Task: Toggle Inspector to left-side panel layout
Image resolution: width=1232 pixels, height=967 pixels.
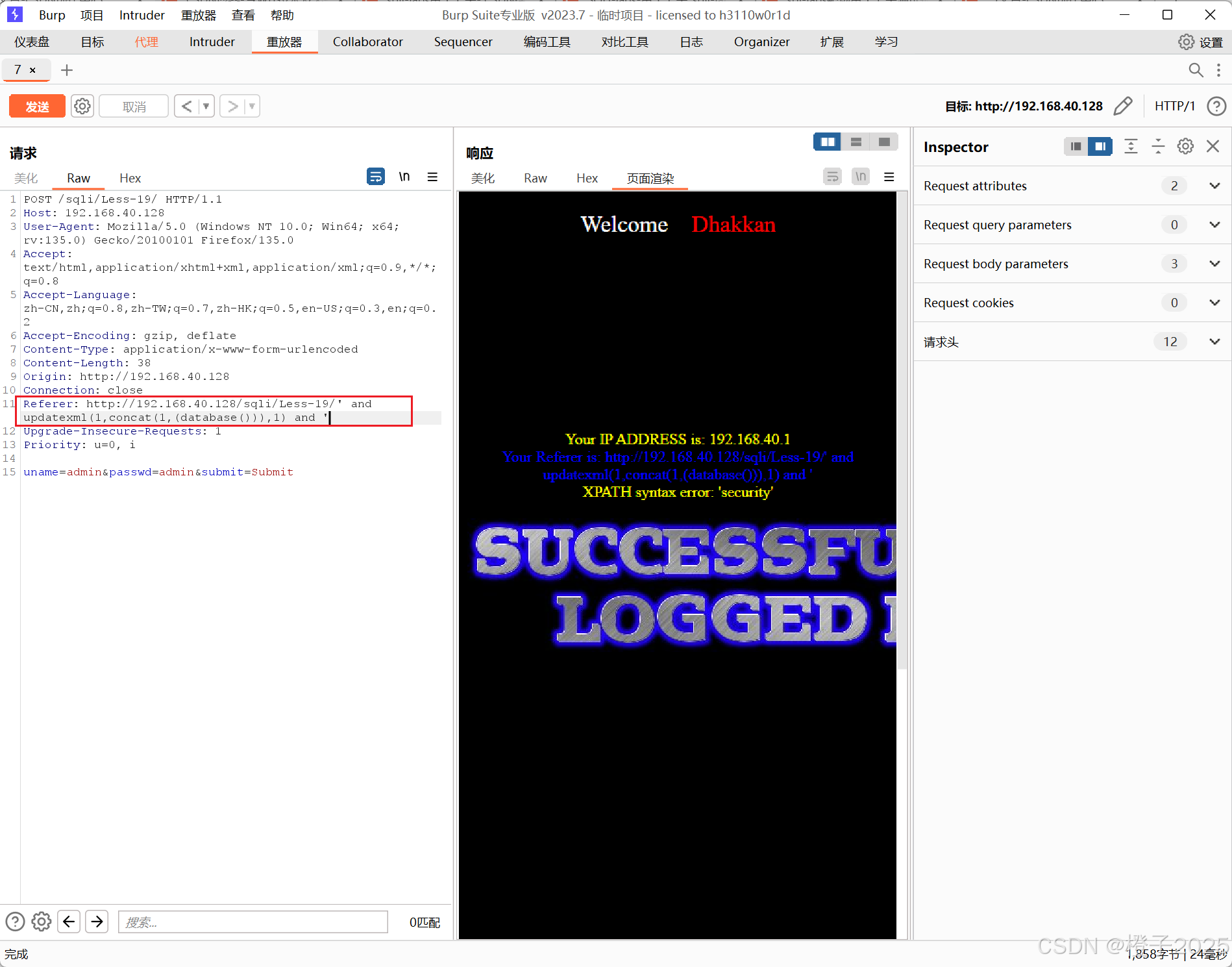Action: (1076, 146)
